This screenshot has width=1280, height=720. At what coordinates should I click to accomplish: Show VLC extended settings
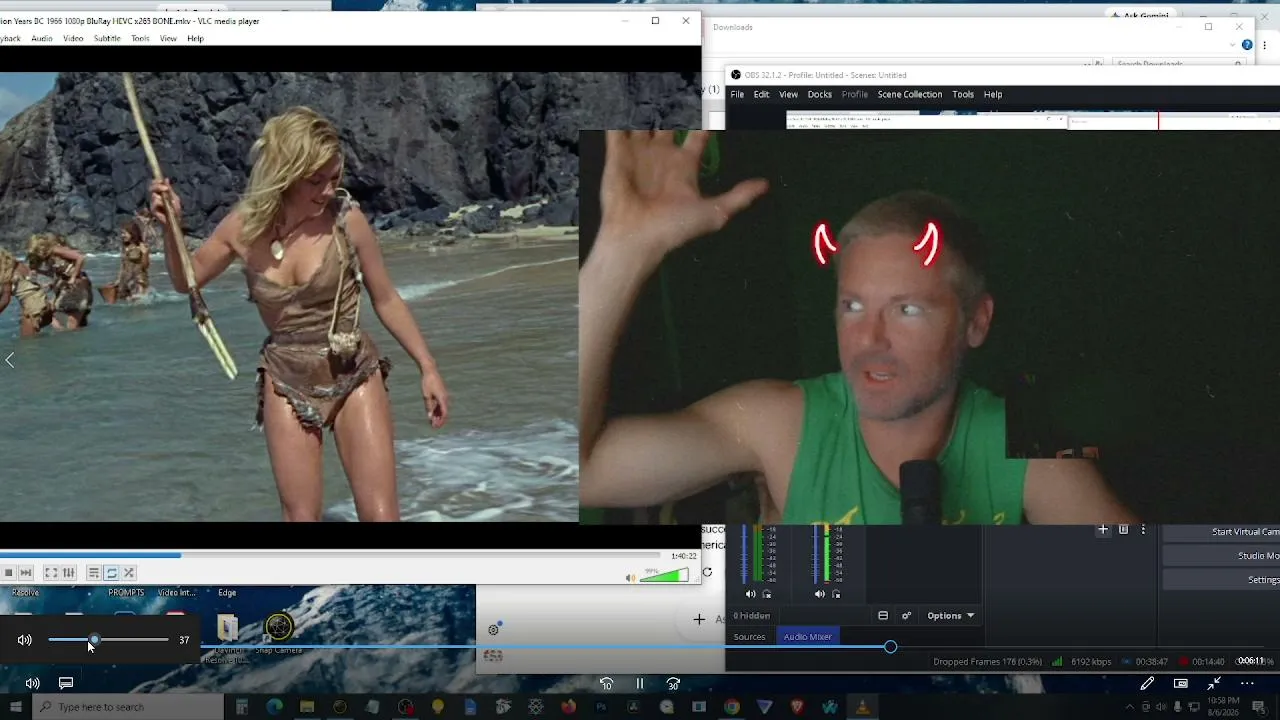[x=68, y=573]
